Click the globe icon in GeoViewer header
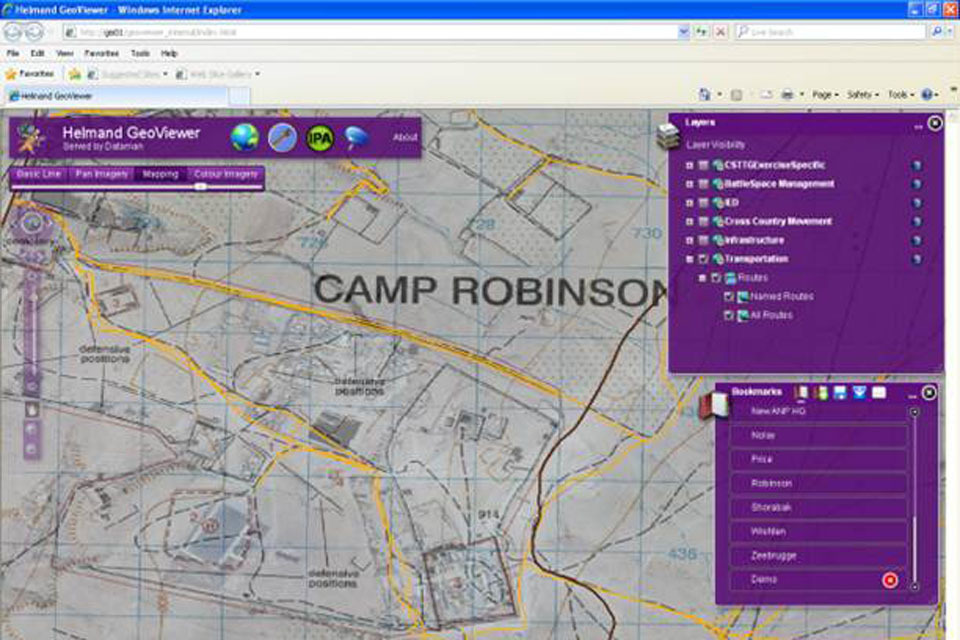This screenshot has width=960, height=640. point(245,137)
